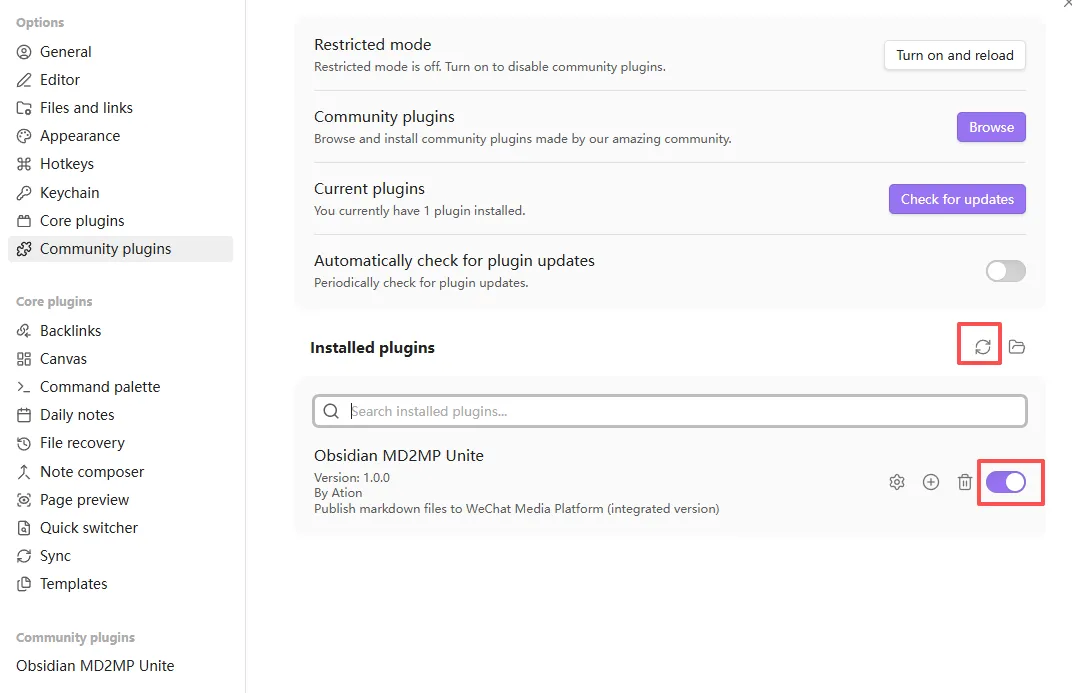Open Core plugins settings
The width and height of the screenshot is (1072, 693).
[82, 221]
